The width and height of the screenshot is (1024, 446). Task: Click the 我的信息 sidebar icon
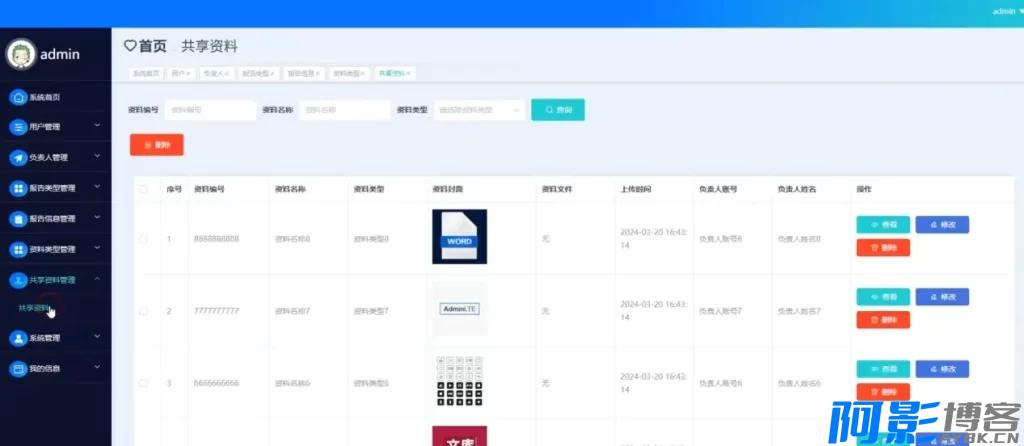(17, 369)
